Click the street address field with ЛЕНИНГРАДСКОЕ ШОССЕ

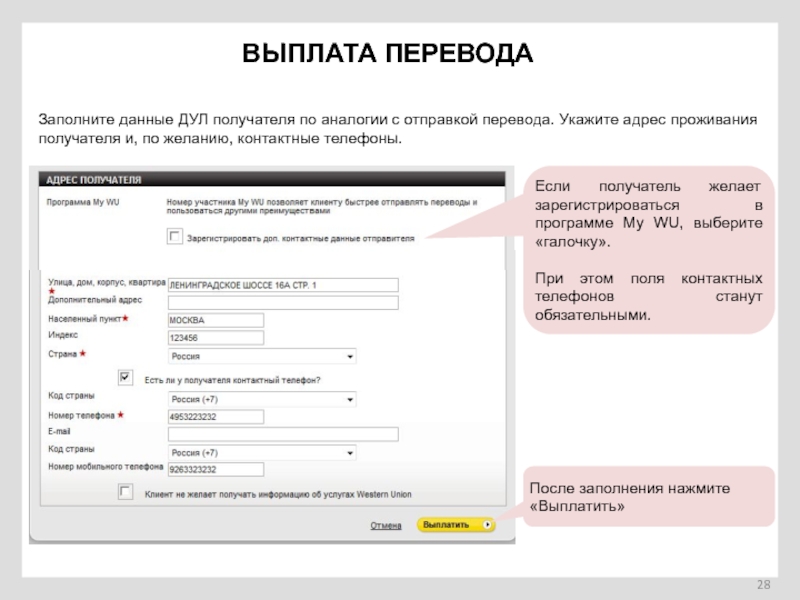[283, 285]
